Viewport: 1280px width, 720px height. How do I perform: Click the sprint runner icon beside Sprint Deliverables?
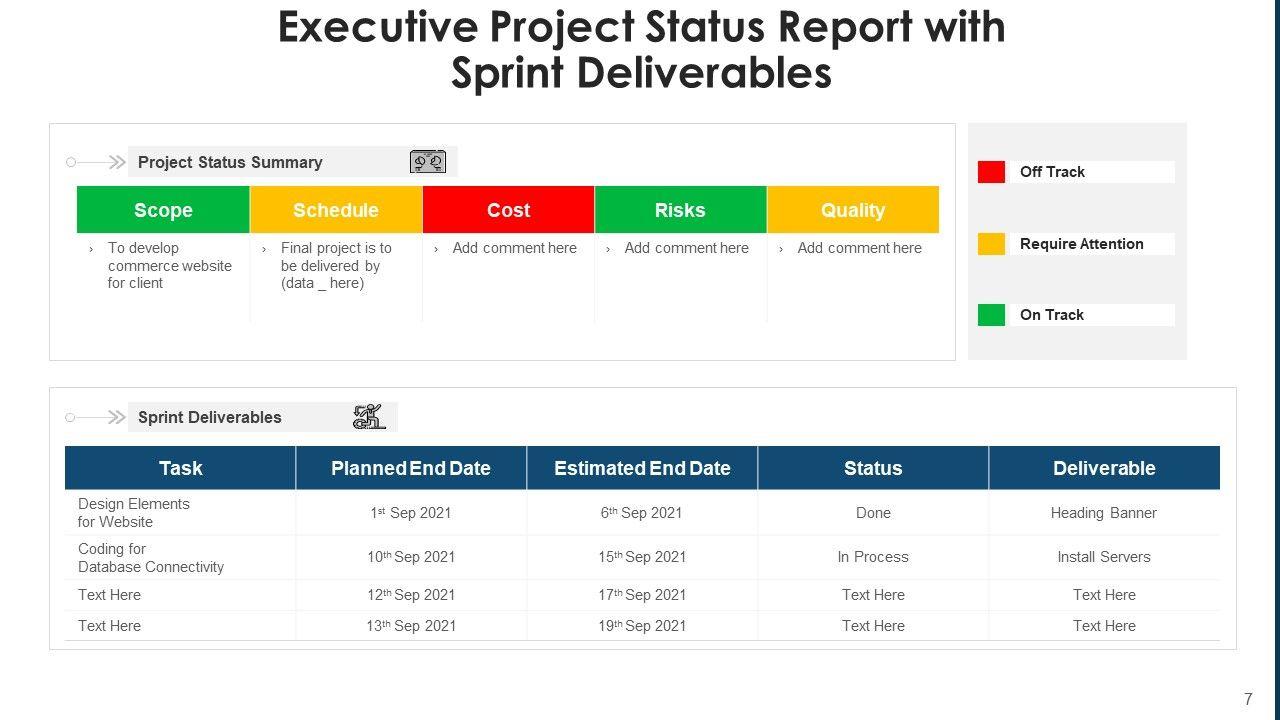coord(369,417)
